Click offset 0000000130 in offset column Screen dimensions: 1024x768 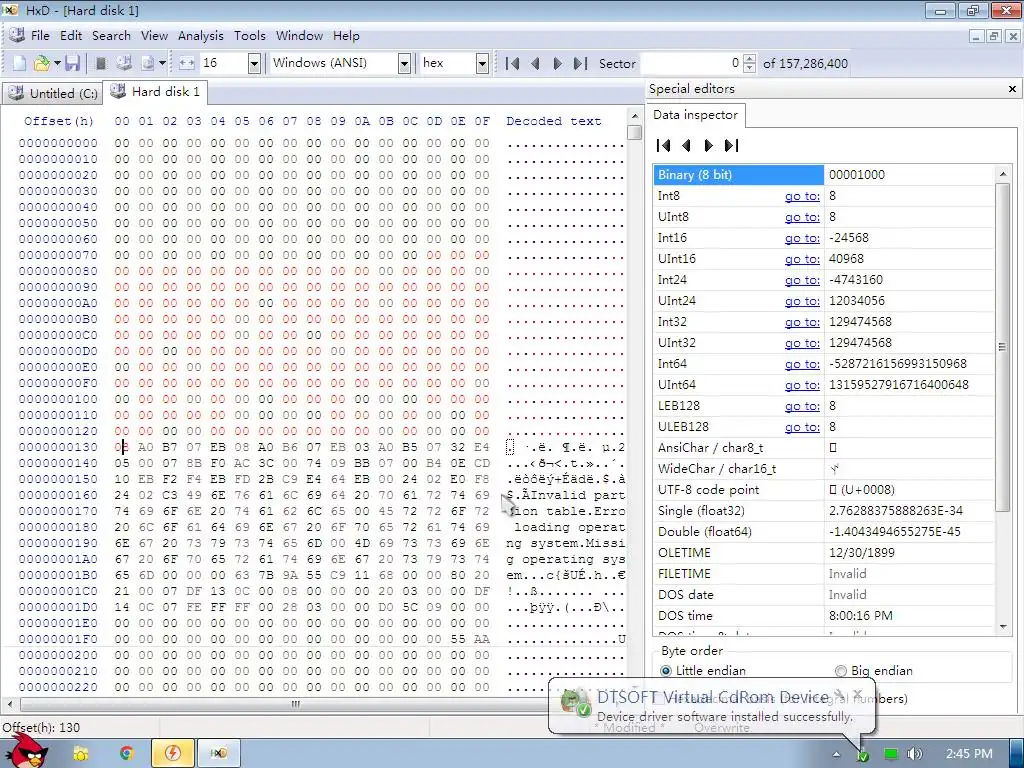point(58,447)
